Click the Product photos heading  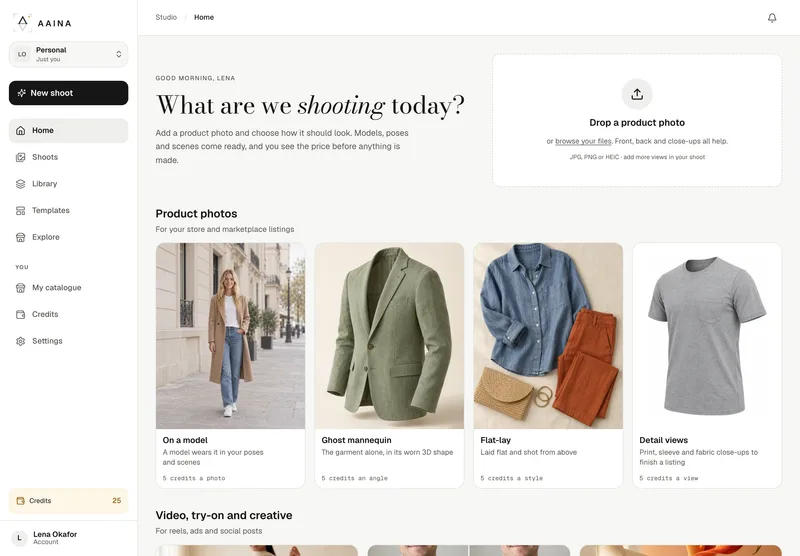coord(196,214)
